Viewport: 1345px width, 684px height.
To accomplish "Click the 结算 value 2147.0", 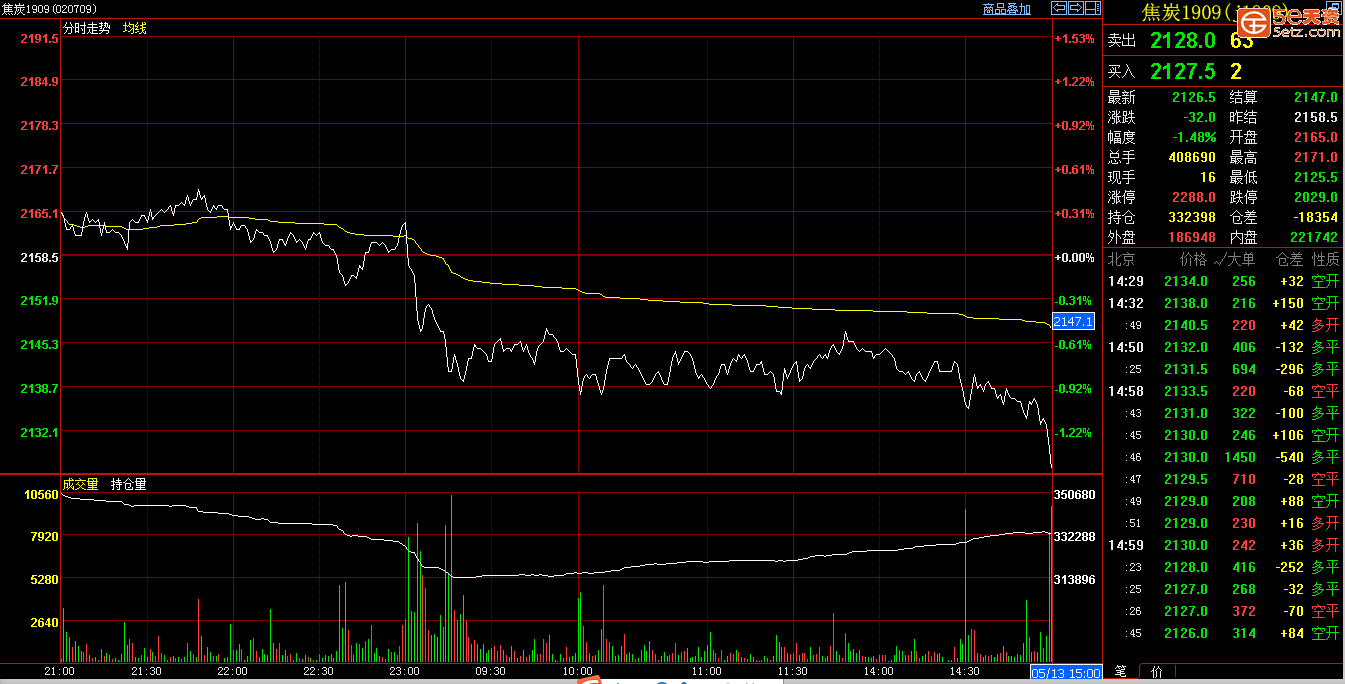I will pyautogui.click(x=1315, y=97).
